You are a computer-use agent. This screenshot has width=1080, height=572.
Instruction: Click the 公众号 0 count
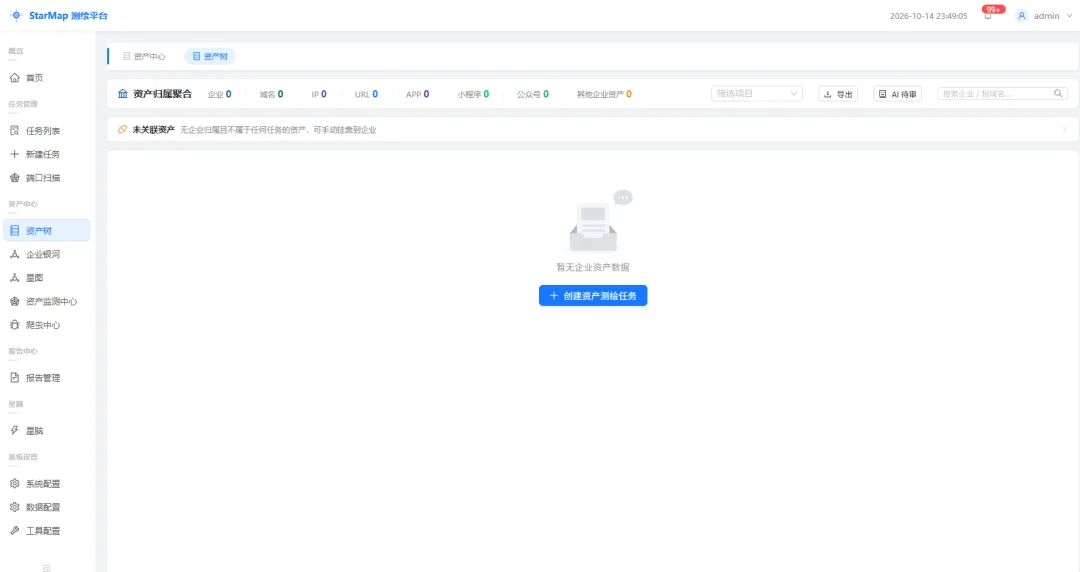533,94
